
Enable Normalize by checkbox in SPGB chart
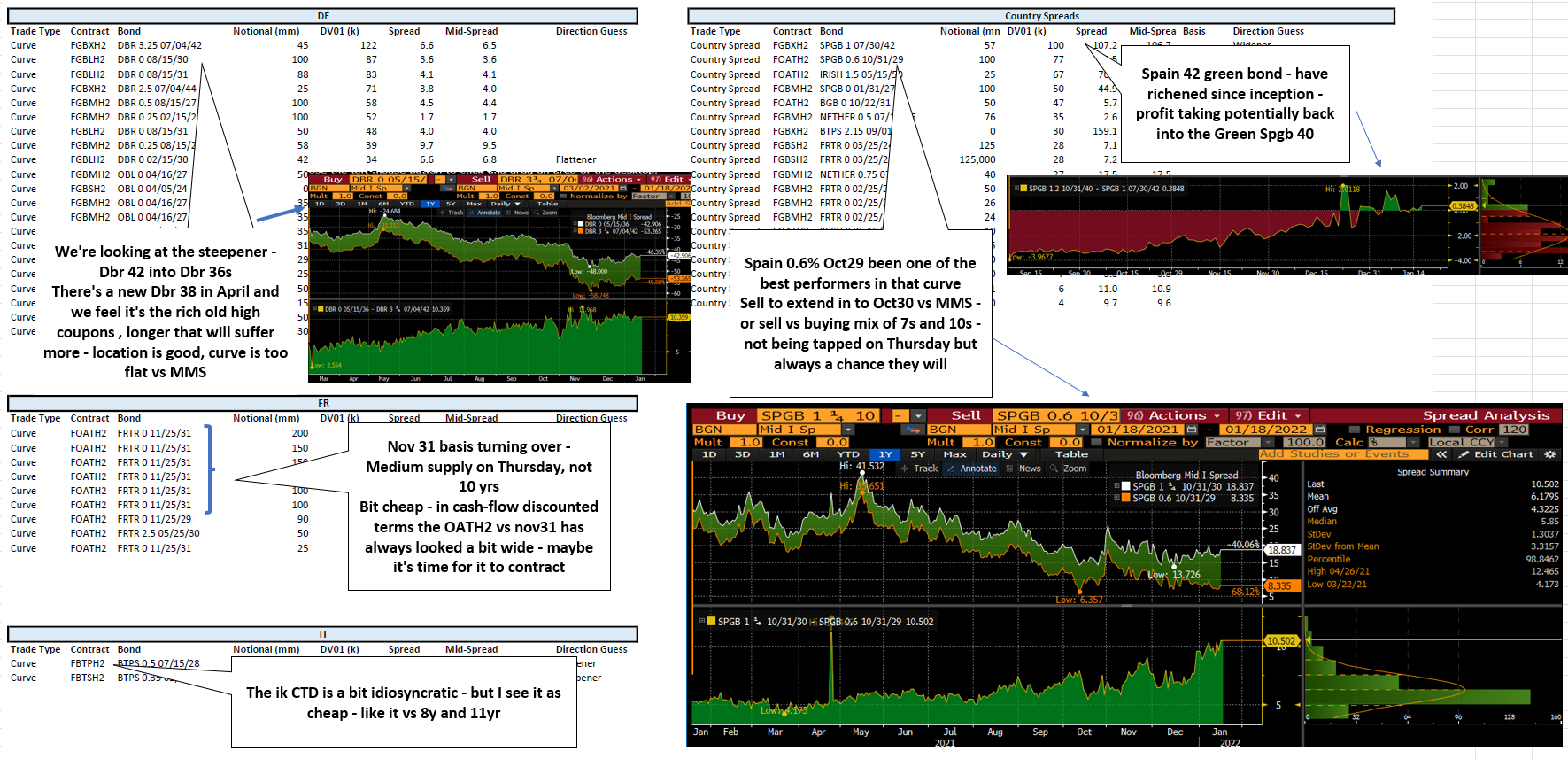click(1096, 442)
